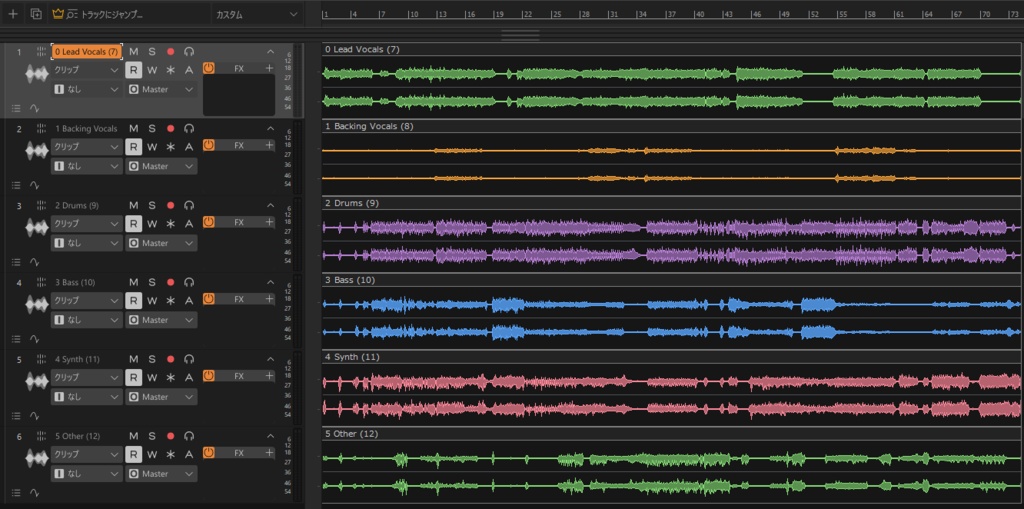
Task: Mute the Drums track
Action: click(x=133, y=205)
